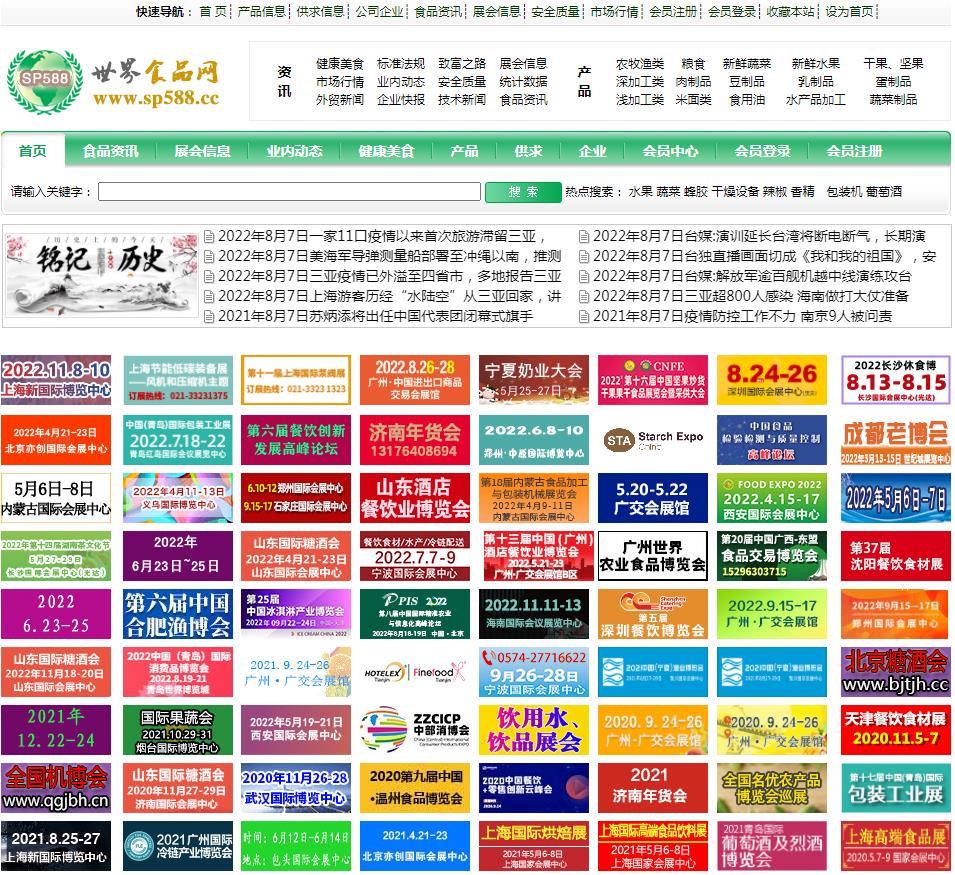Click the 成都老博会 banner
The height and width of the screenshot is (875, 955).
click(x=895, y=440)
